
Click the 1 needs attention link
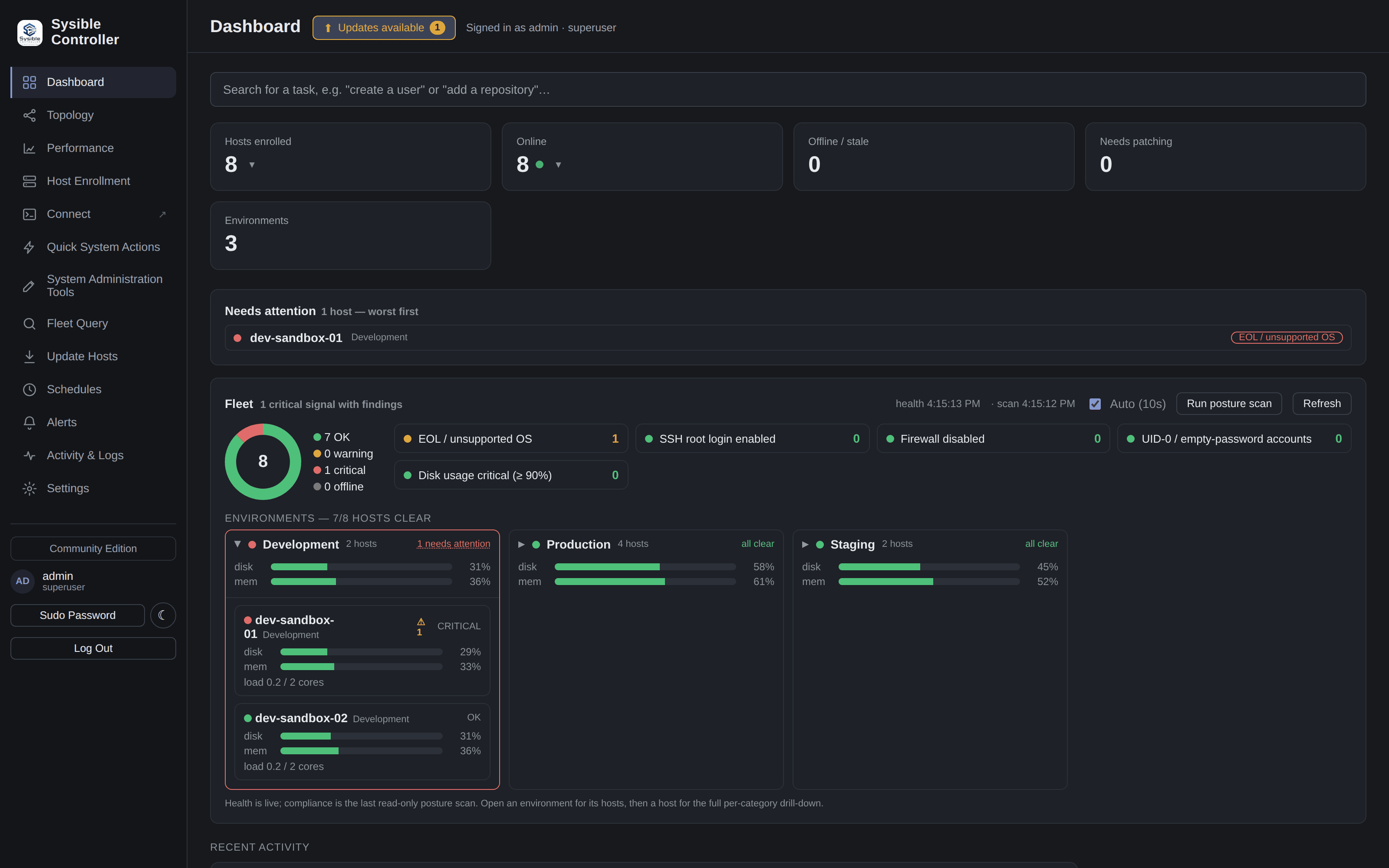click(454, 544)
